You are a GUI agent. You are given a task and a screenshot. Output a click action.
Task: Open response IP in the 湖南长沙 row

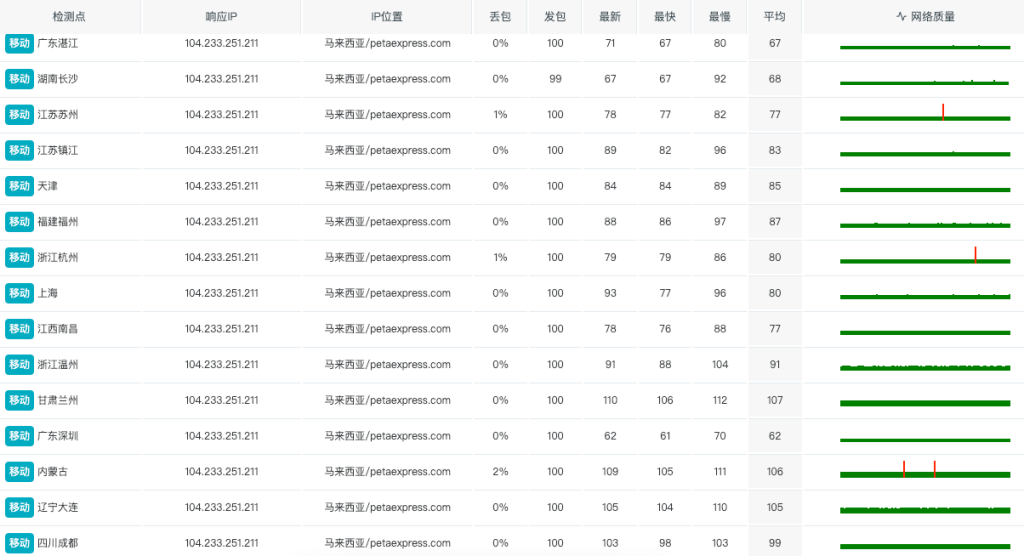(x=221, y=79)
